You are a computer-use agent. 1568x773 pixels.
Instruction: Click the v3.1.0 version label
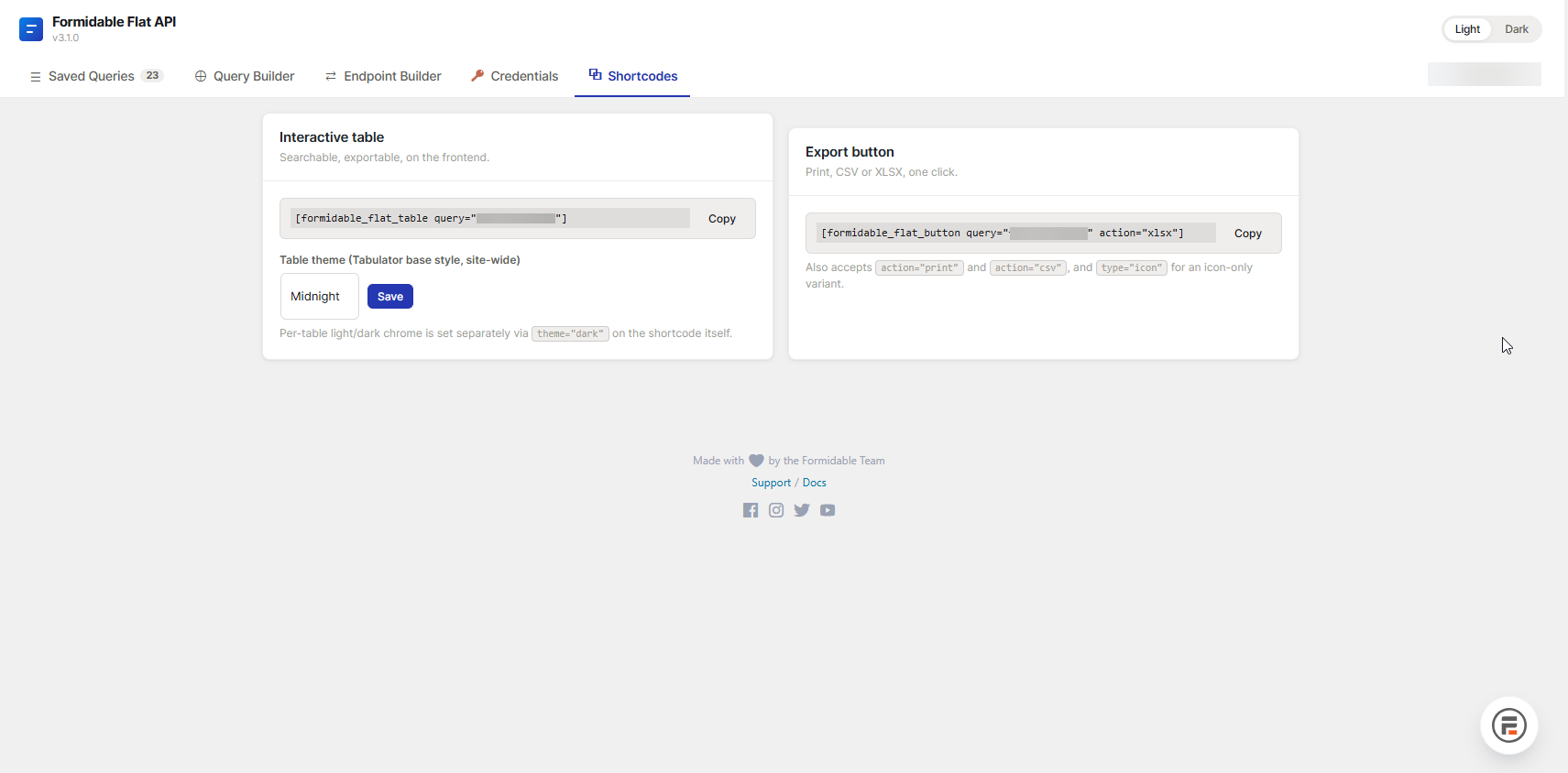click(x=66, y=38)
